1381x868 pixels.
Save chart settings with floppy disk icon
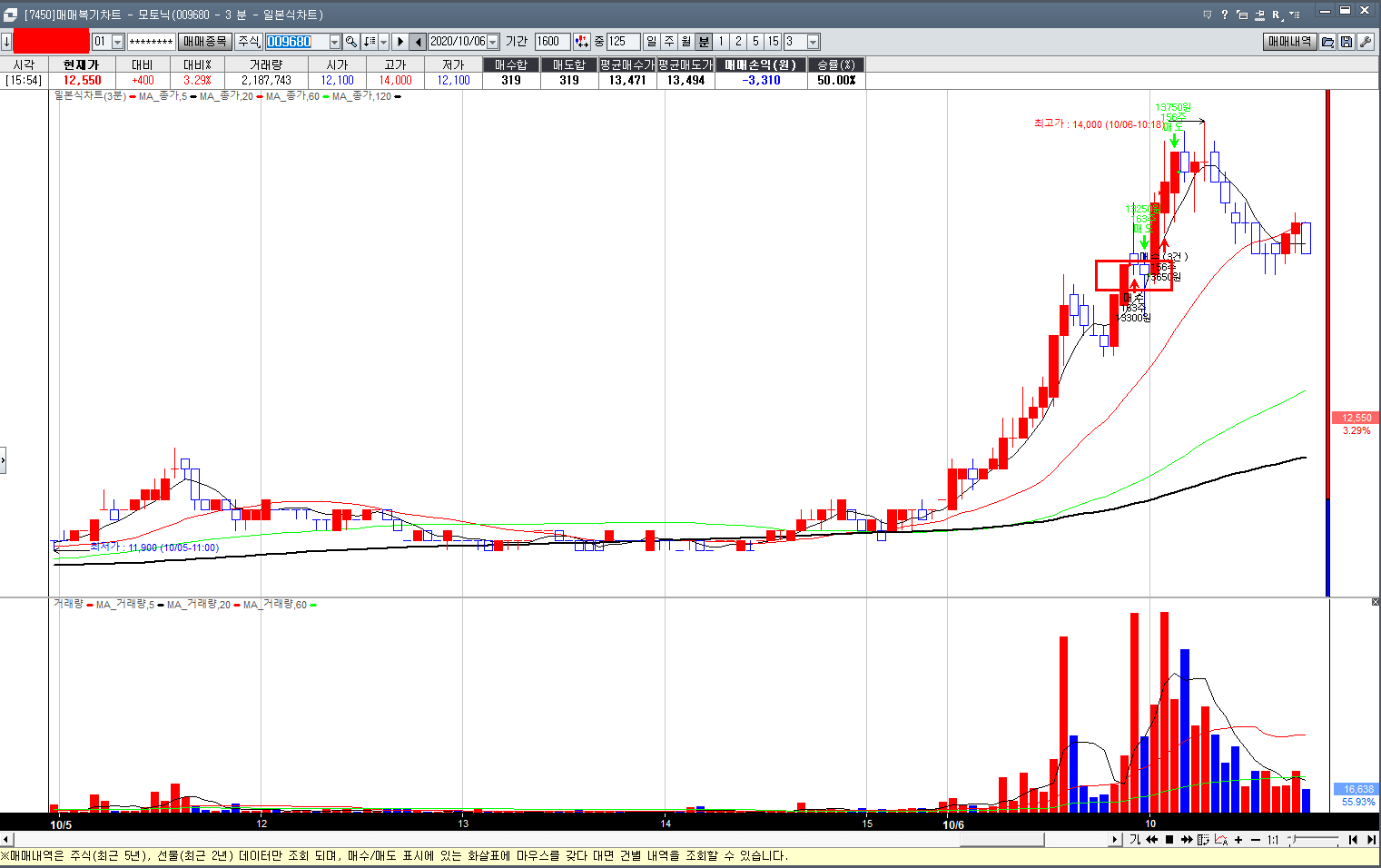point(1346,42)
